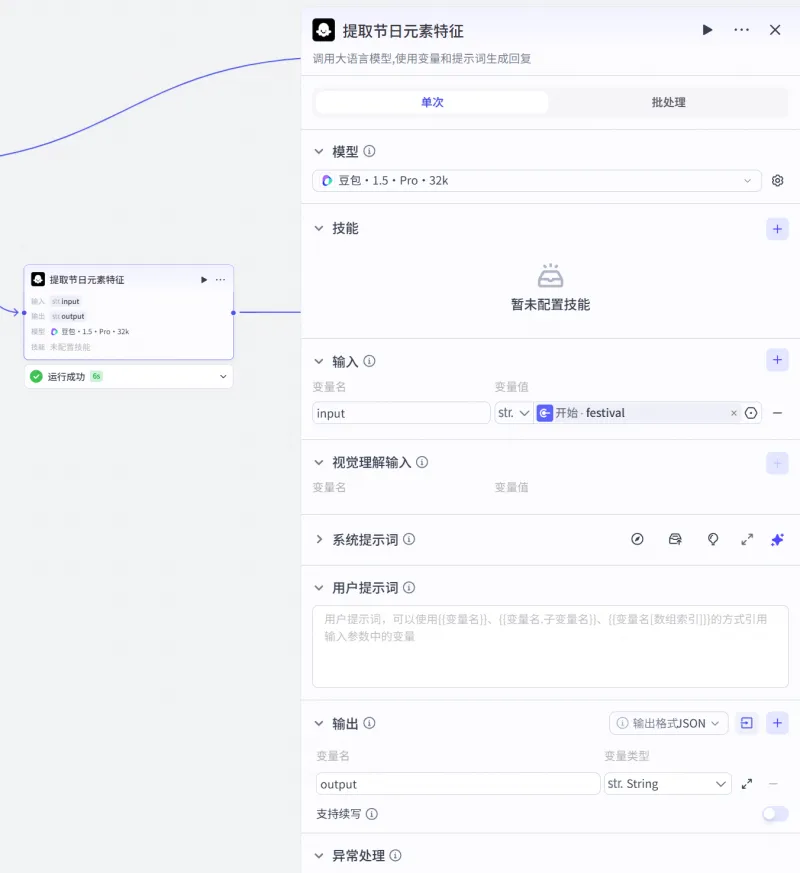Open the prompt library compass icon
Viewport: 800px width, 873px height.
pos(637,539)
